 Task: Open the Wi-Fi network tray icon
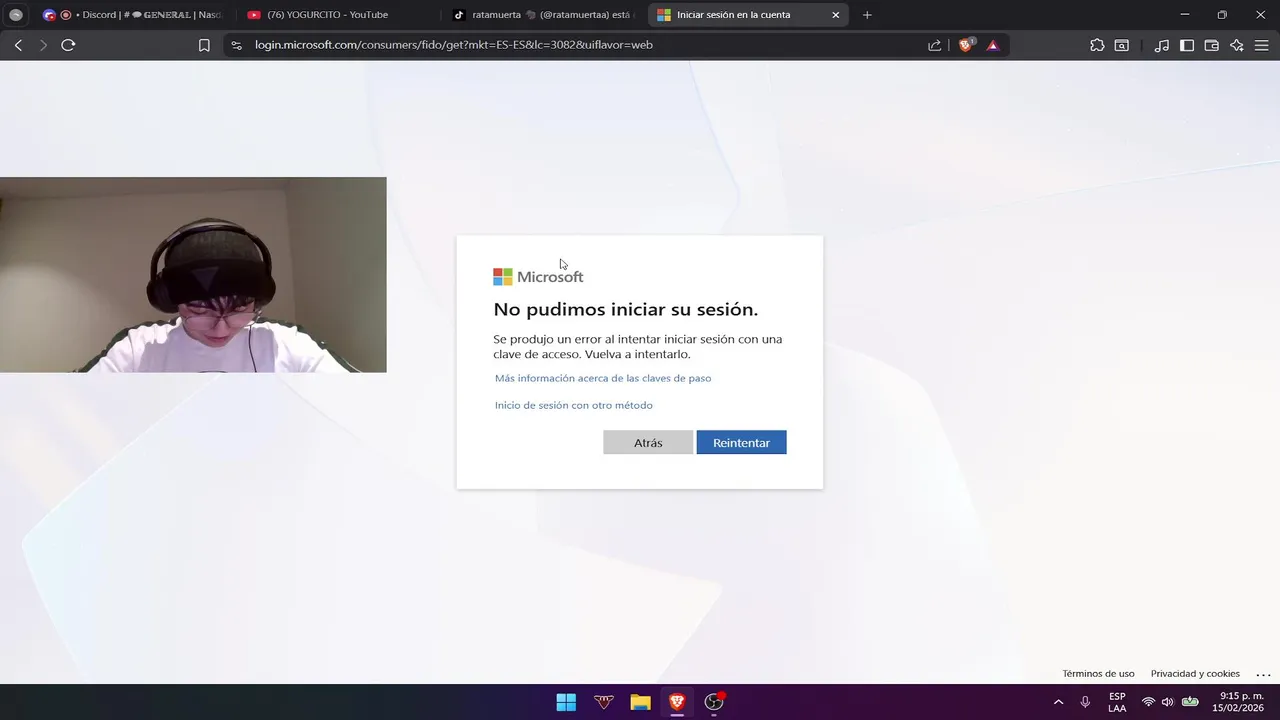[1148, 702]
